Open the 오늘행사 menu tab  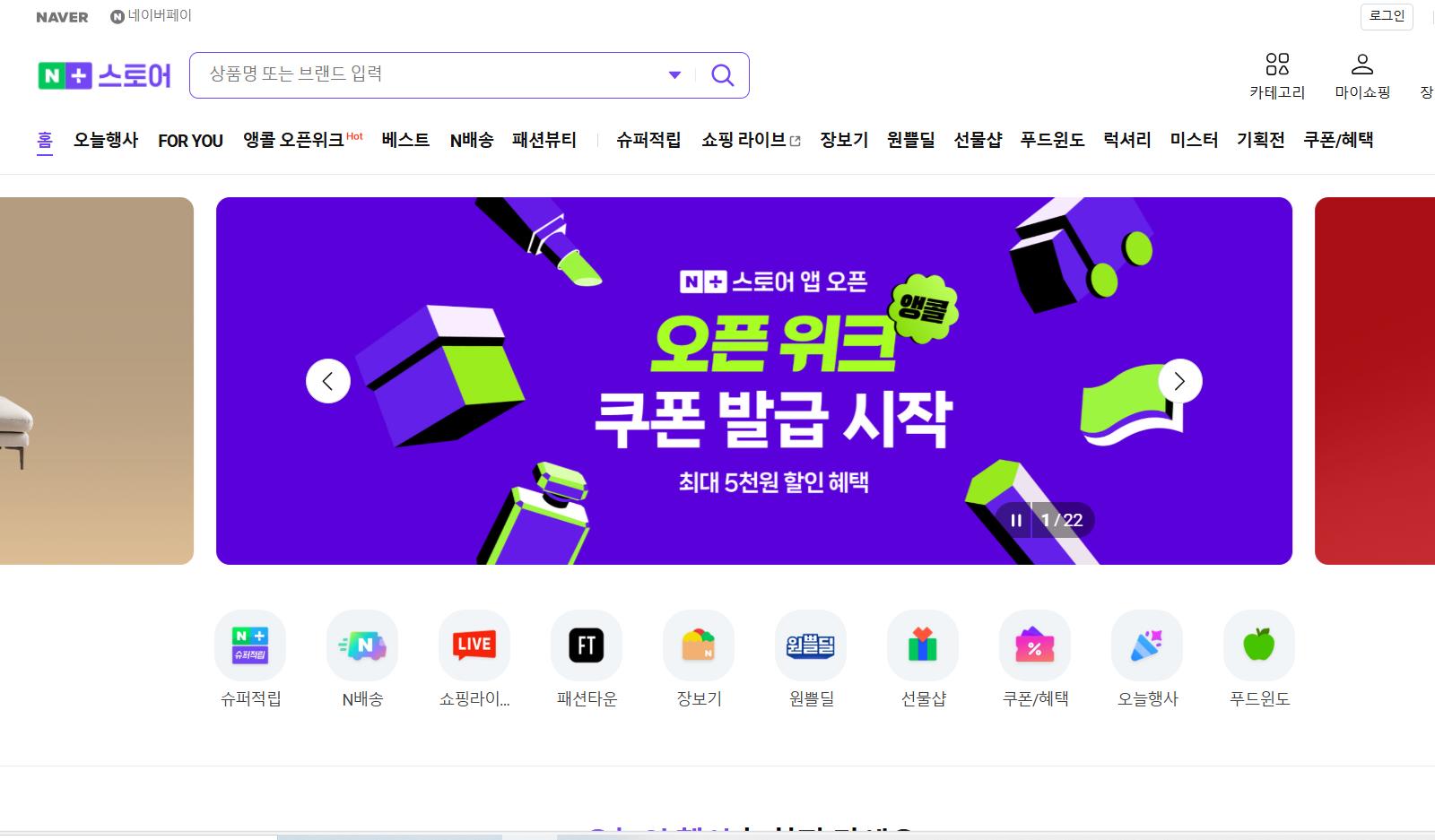[106, 140]
